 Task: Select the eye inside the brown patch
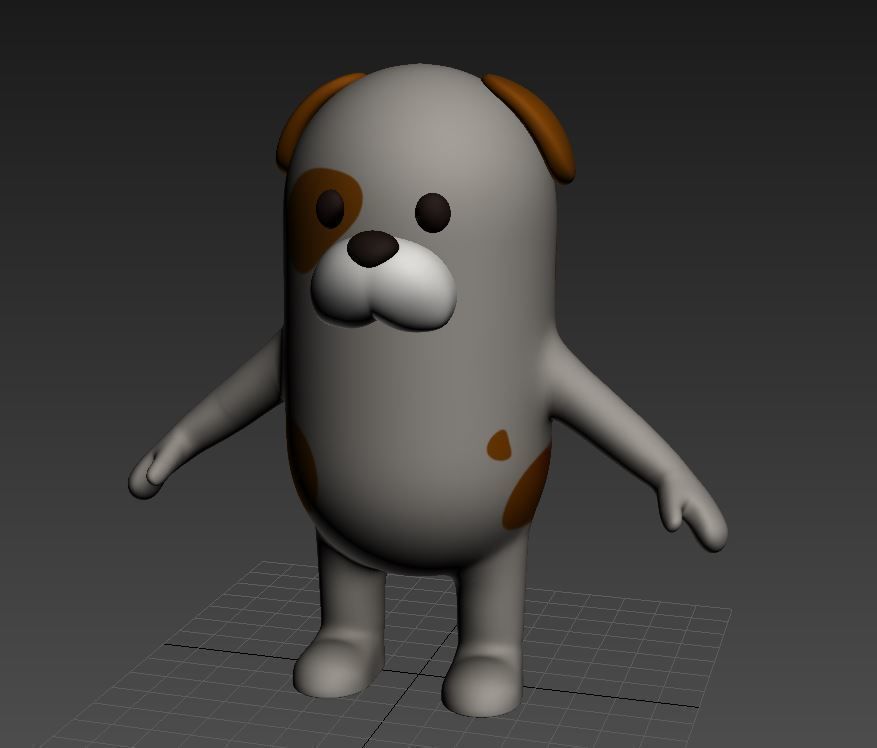tap(330, 209)
